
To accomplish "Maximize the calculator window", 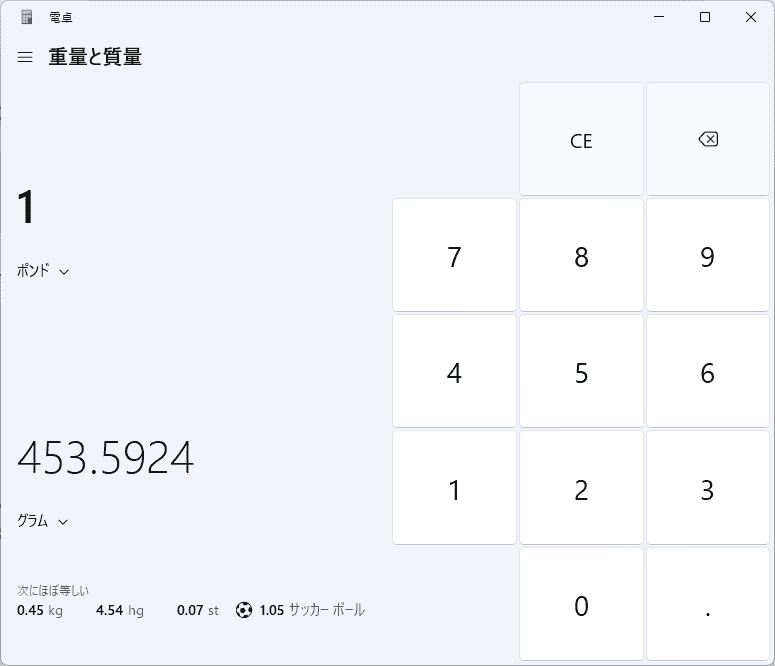I will 705,17.
